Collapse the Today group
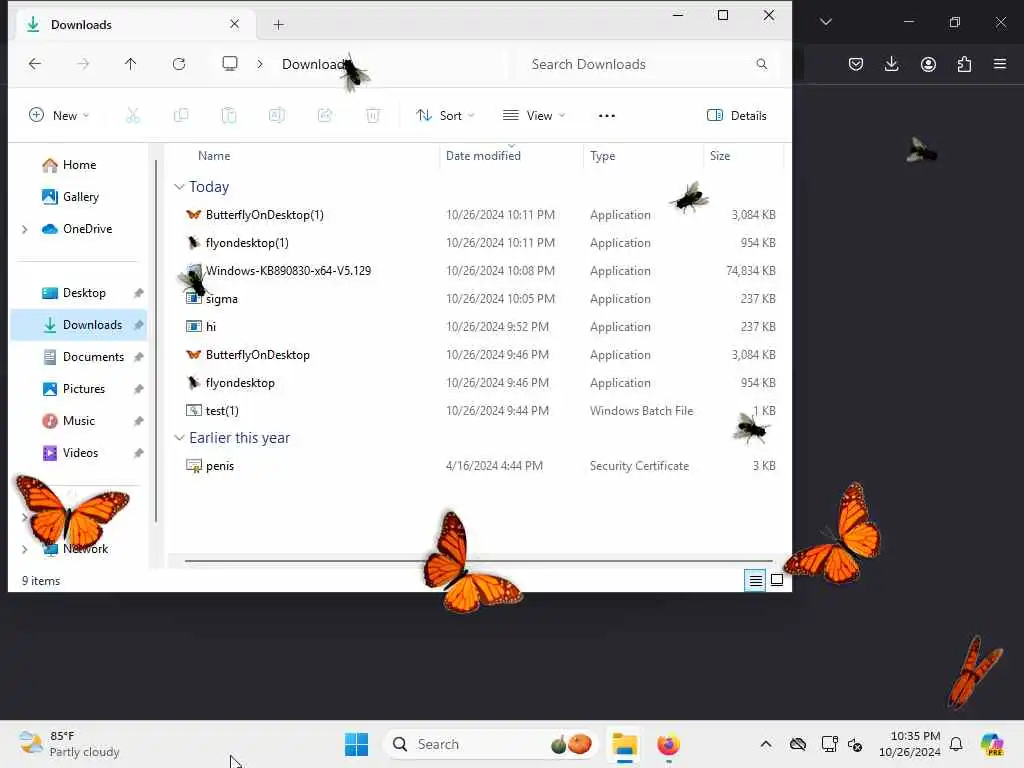This screenshot has height=768, width=1024. (x=179, y=187)
